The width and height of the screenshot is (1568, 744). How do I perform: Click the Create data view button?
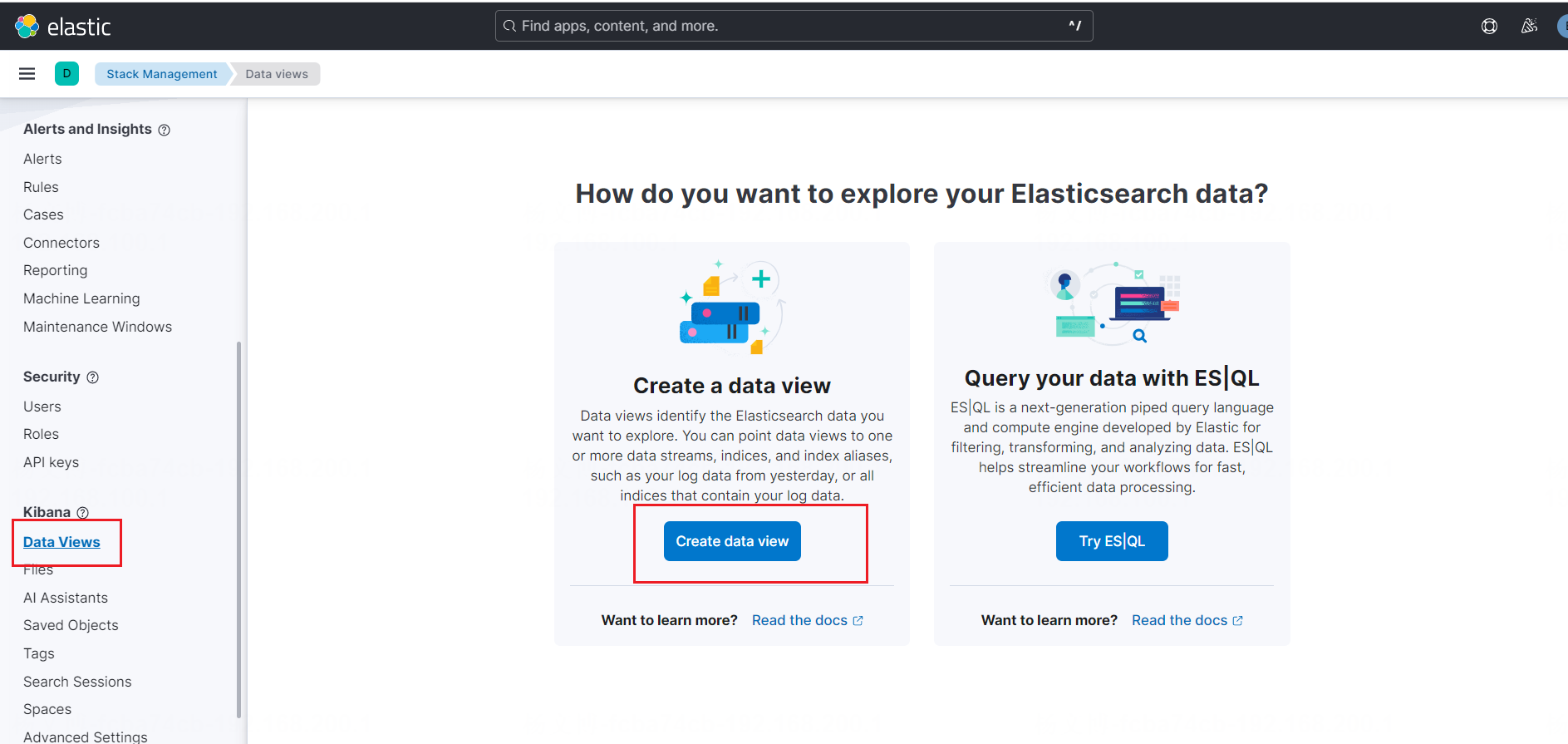[732, 541]
